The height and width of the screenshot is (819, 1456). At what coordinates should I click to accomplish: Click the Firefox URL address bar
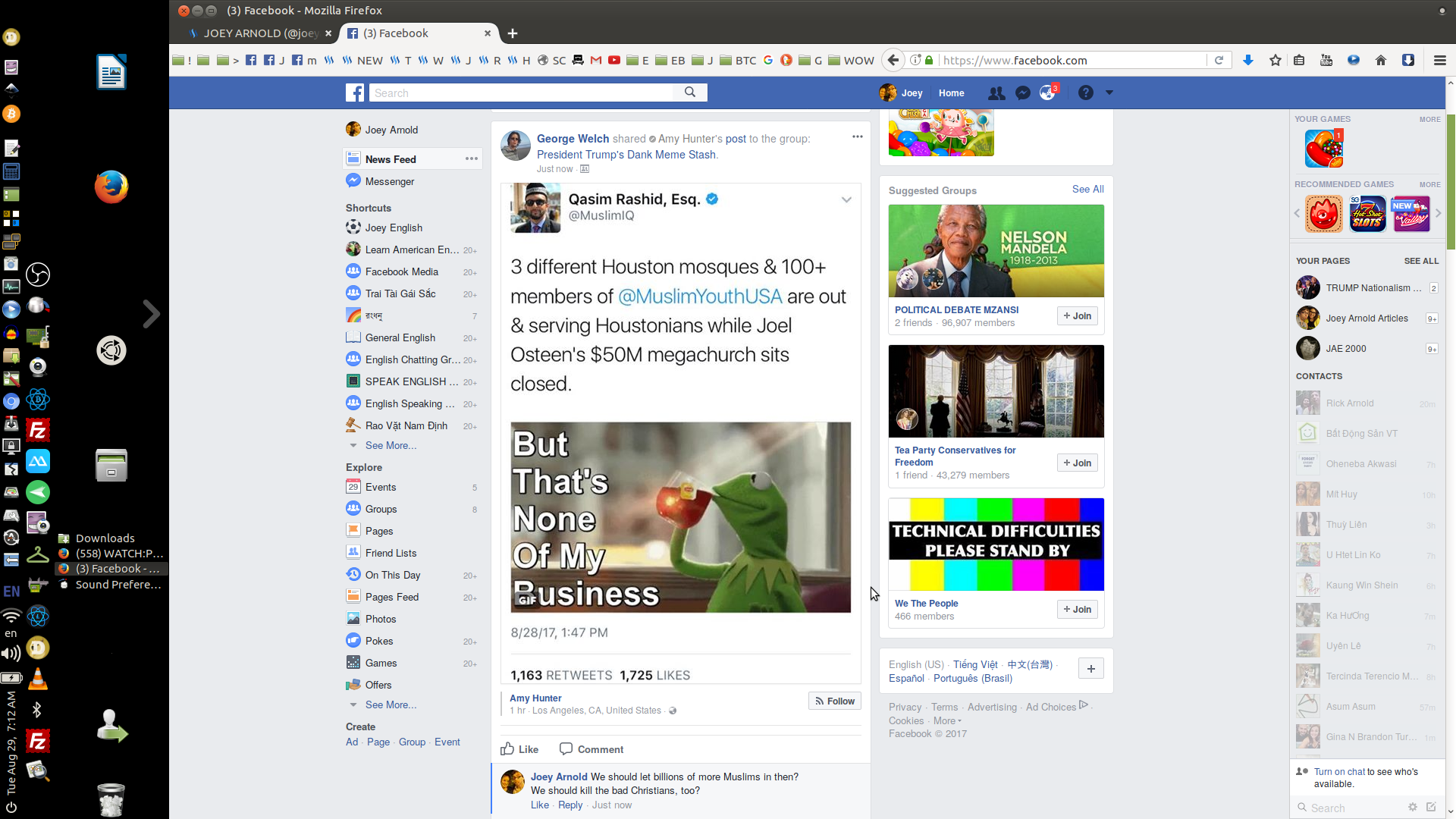click(1072, 61)
